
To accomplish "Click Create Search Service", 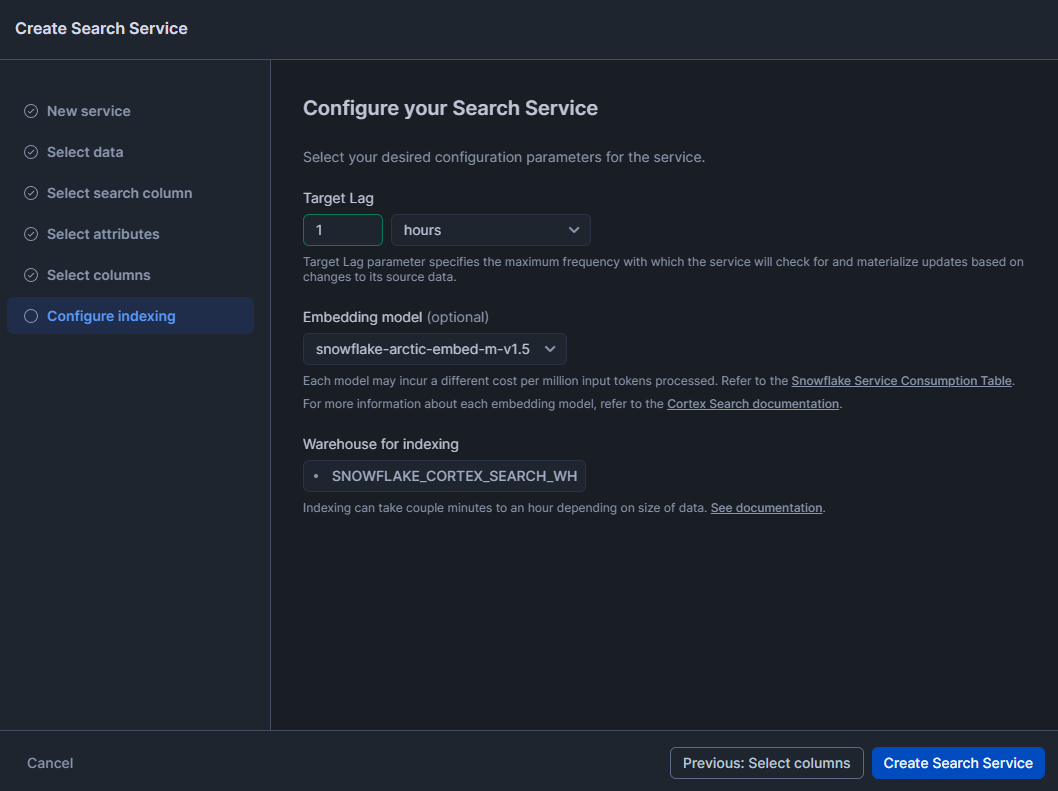I will (x=957, y=762).
